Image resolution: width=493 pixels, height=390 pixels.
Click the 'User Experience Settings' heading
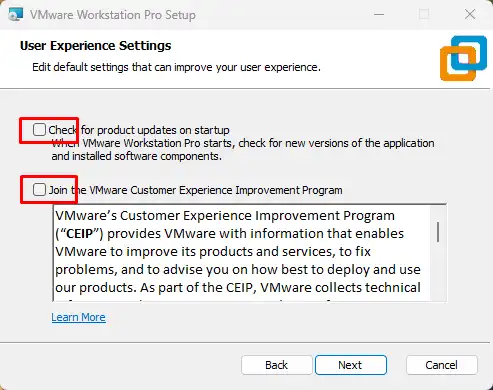click(x=96, y=46)
